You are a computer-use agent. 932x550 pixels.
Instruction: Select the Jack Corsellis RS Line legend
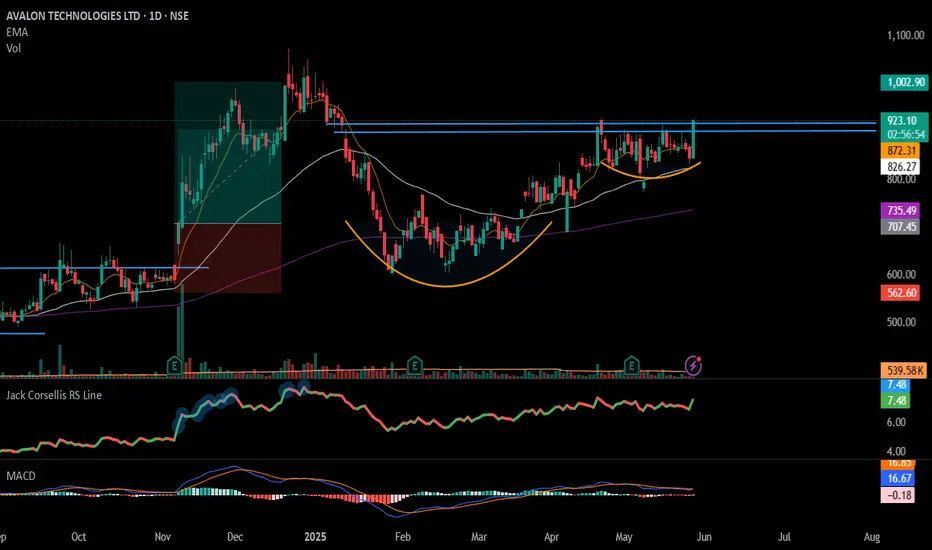click(x=54, y=395)
